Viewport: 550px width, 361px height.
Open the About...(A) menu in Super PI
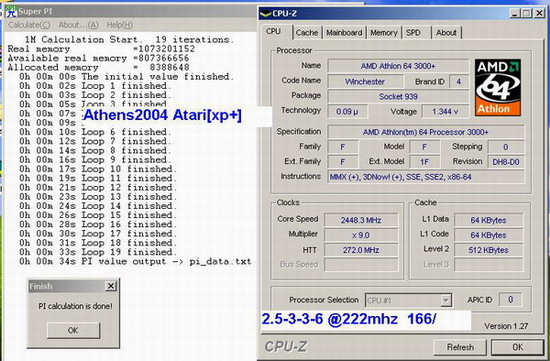click(x=78, y=25)
